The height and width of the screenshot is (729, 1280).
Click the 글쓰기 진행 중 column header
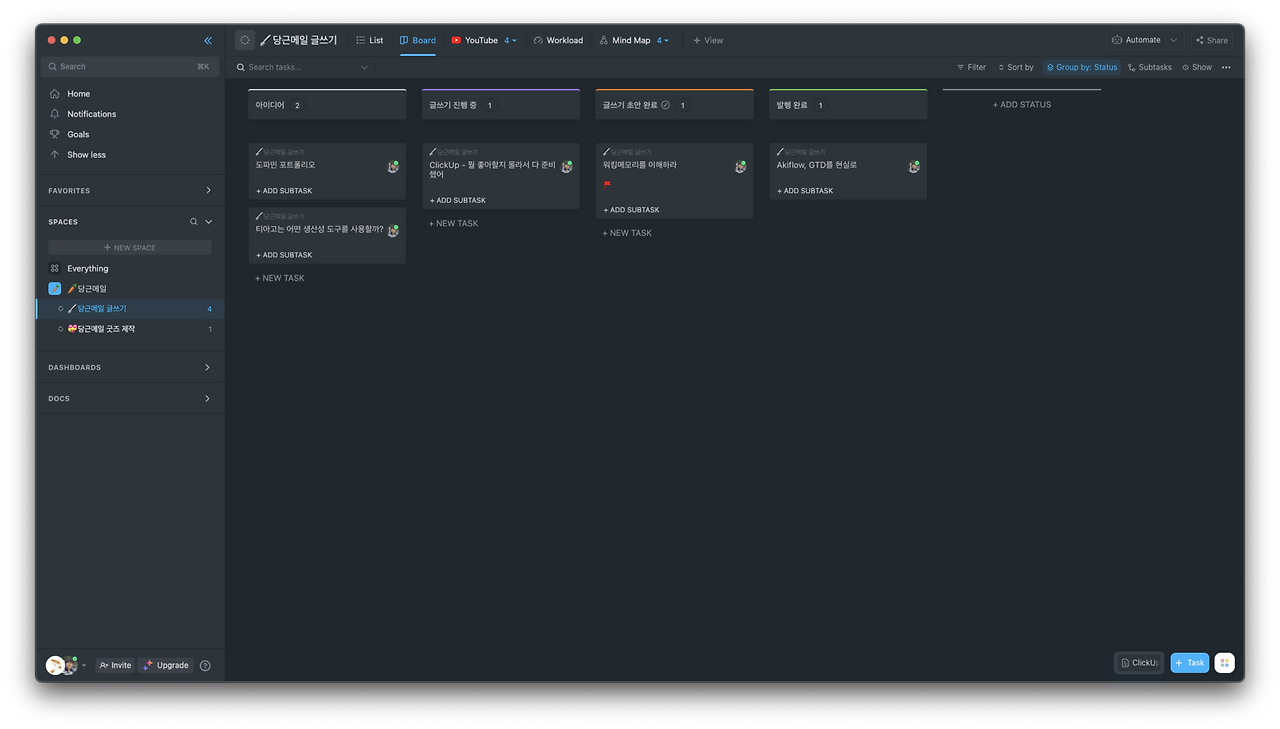point(501,105)
